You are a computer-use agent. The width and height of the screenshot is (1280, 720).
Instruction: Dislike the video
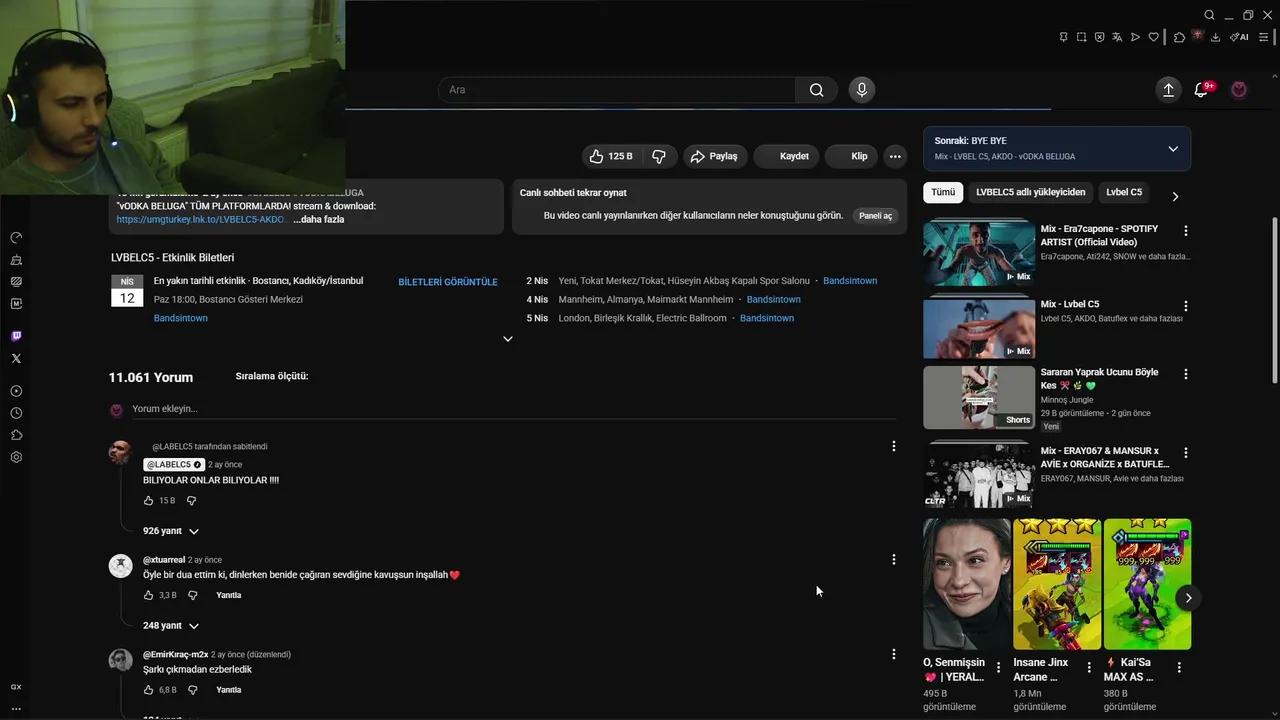659,156
